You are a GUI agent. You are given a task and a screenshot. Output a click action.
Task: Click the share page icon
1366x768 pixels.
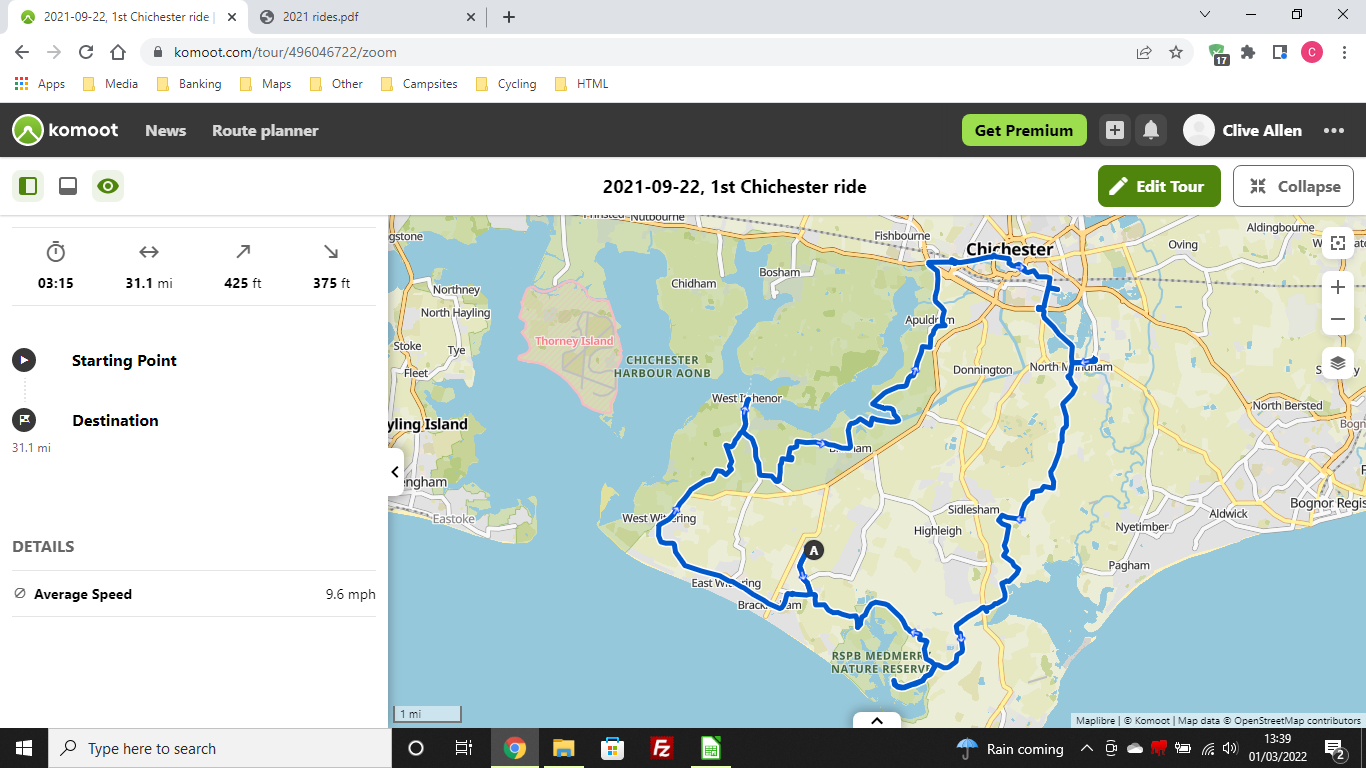1144,52
